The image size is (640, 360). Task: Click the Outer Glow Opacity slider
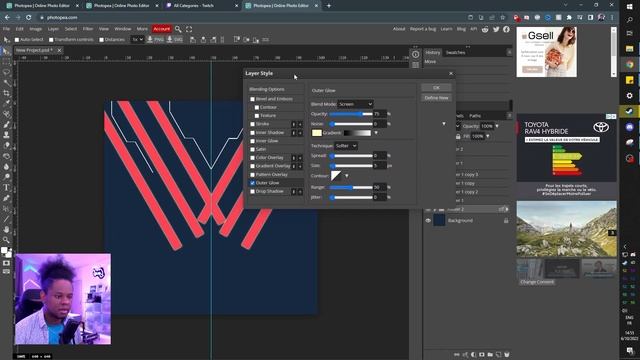click(x=351, y=114)
